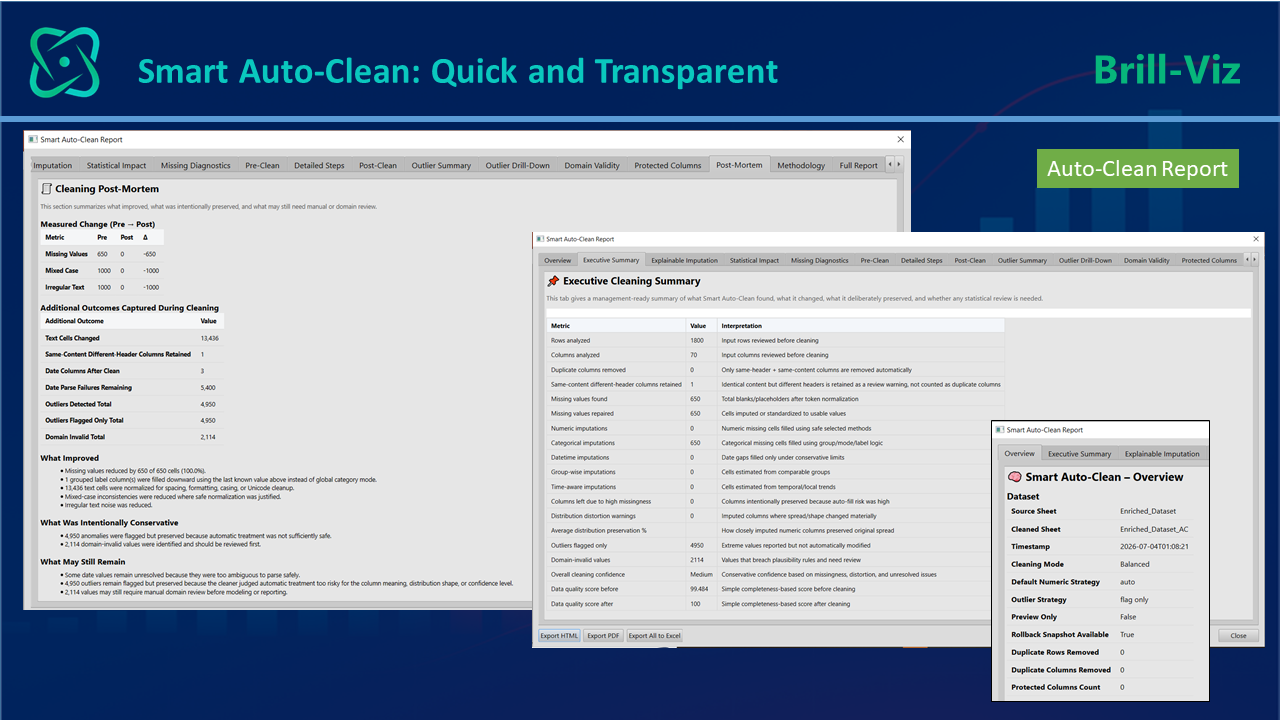Click the pushpin icon beside Executive Cleaning Summary

point(553,281)
